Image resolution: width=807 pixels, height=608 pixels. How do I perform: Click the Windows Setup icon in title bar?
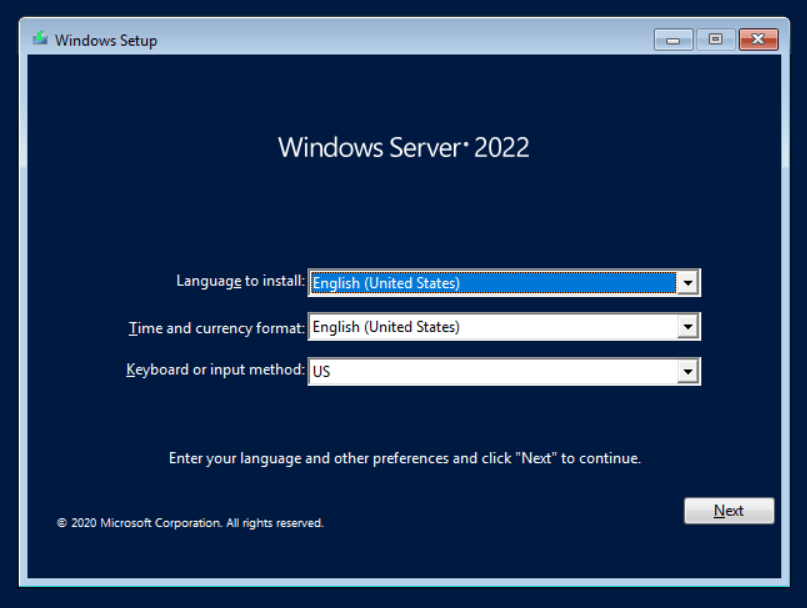[x=39, y=40]
